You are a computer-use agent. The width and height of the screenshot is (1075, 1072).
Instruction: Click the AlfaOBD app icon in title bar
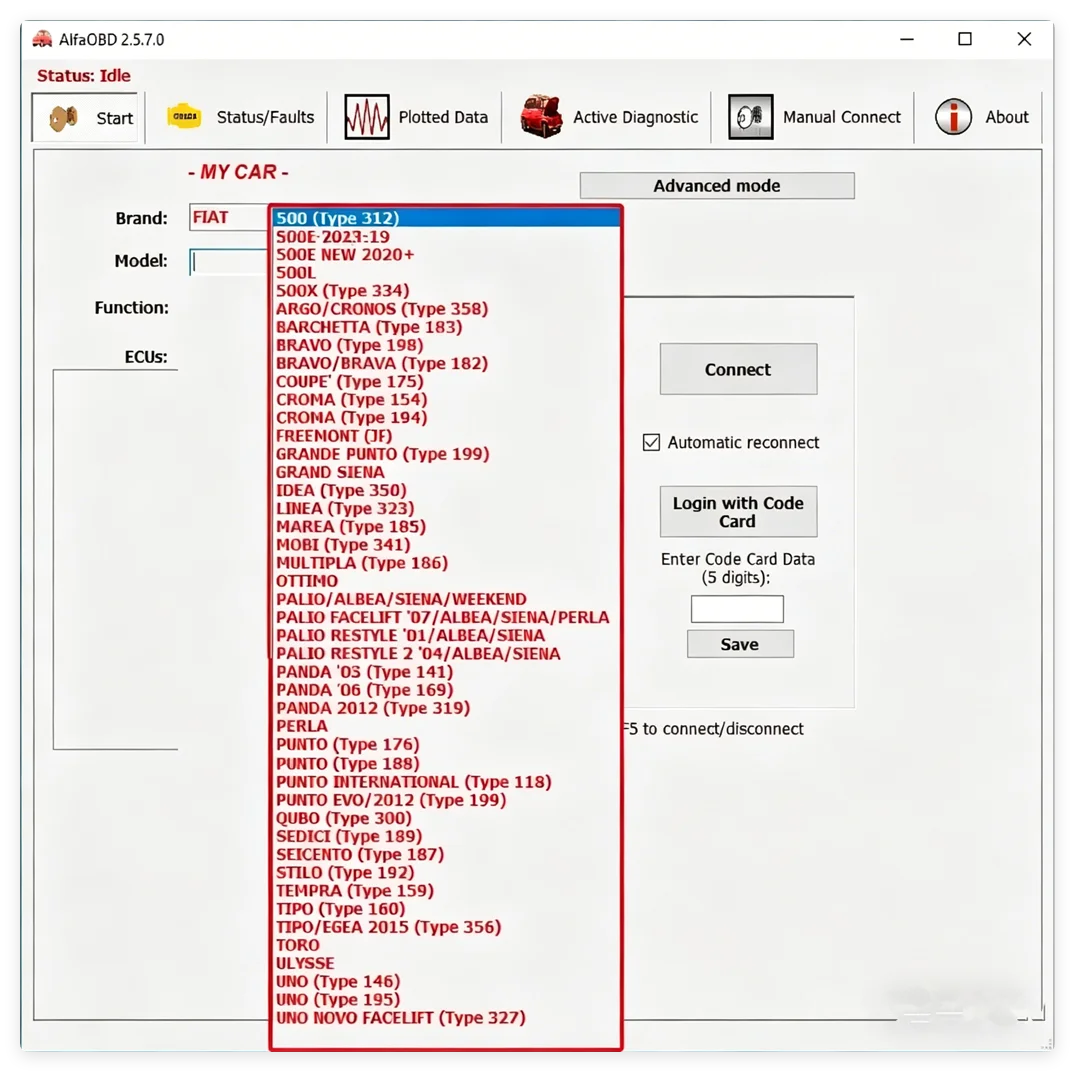[43, 39]
